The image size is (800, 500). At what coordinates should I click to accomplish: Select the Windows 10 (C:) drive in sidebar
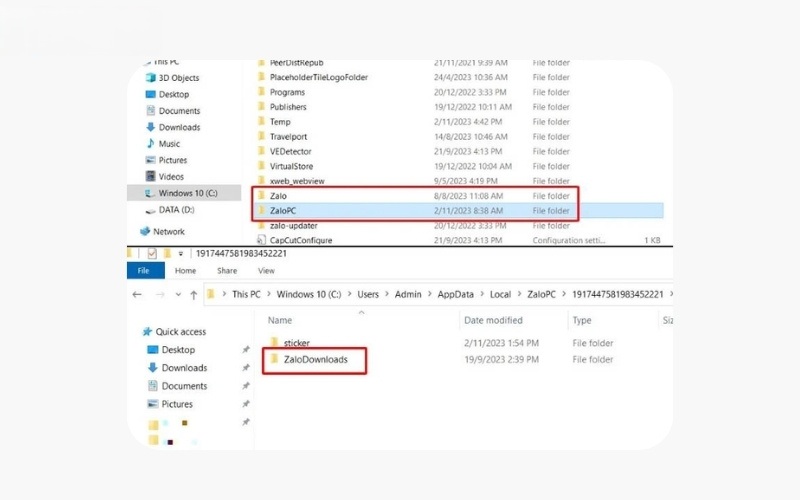(184, 193)
